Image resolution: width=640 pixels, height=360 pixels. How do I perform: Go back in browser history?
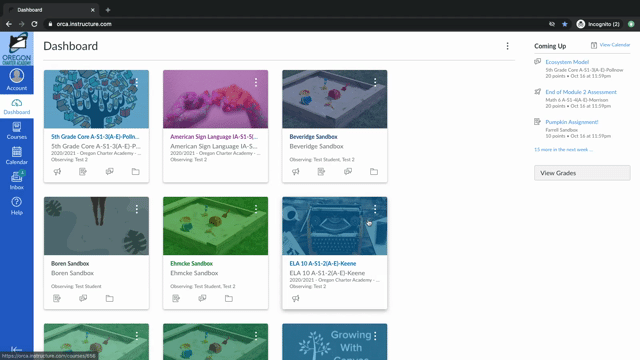click(x=9, y=24)
